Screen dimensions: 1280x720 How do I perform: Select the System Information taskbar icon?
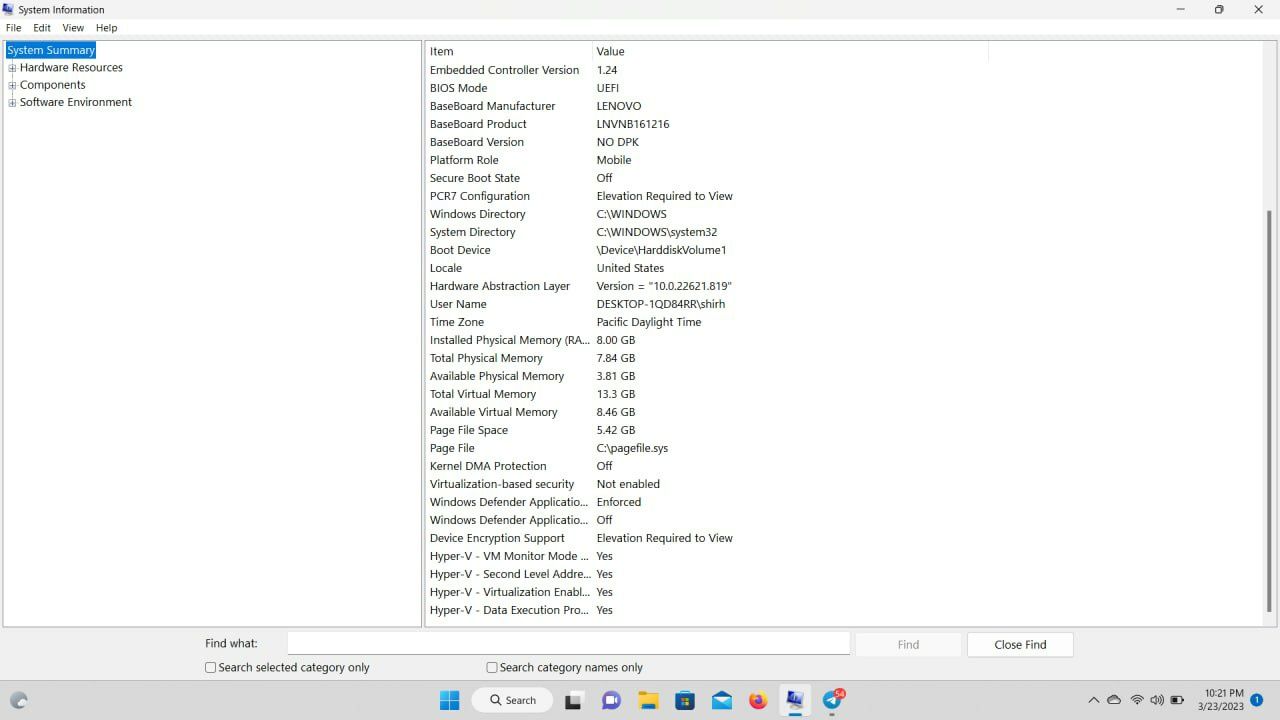tap(795, 700)
